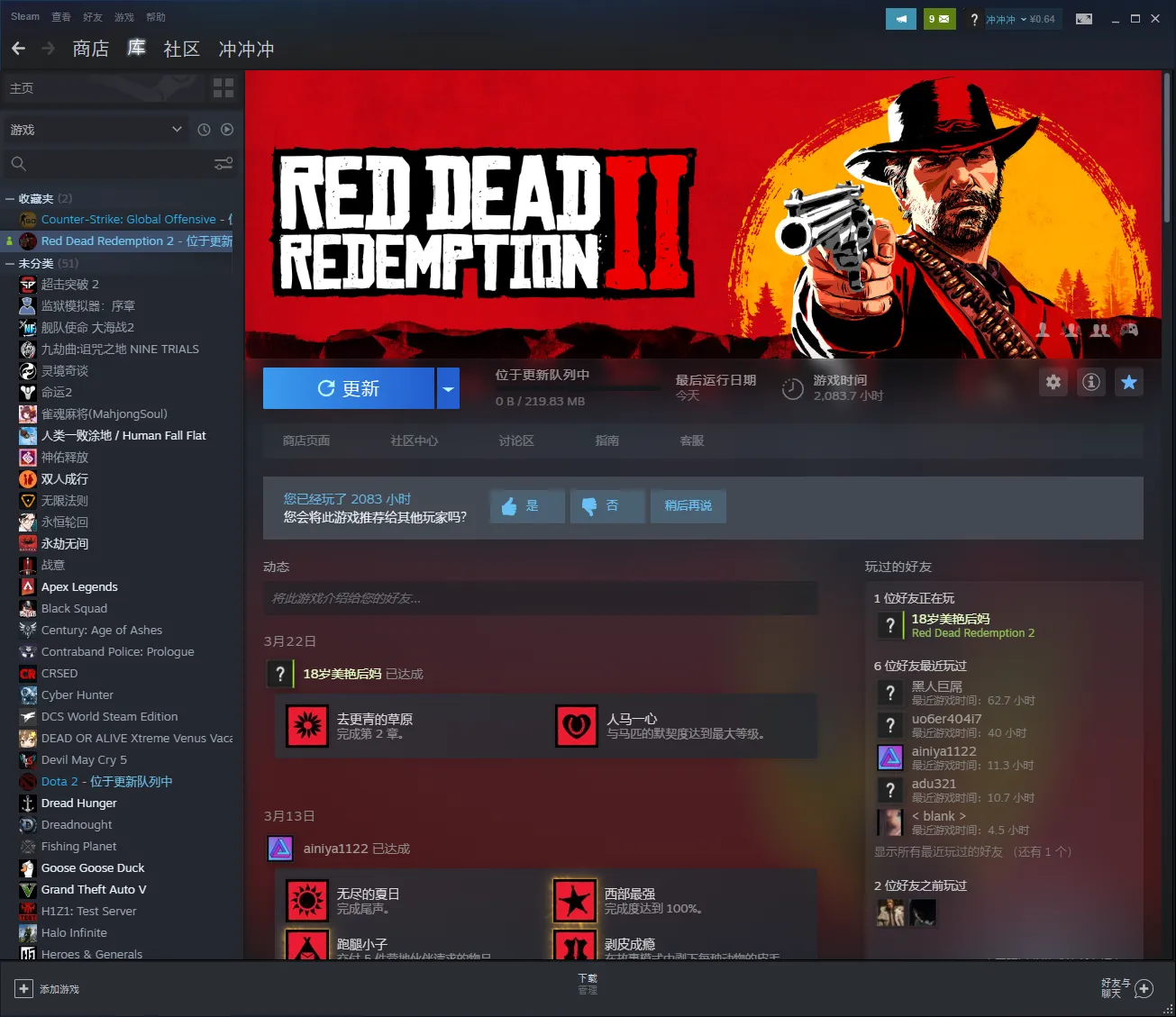Screen dimensions: 1176x1017
Task: Click the recent games clock icon
Action: (x=204, y=130)
